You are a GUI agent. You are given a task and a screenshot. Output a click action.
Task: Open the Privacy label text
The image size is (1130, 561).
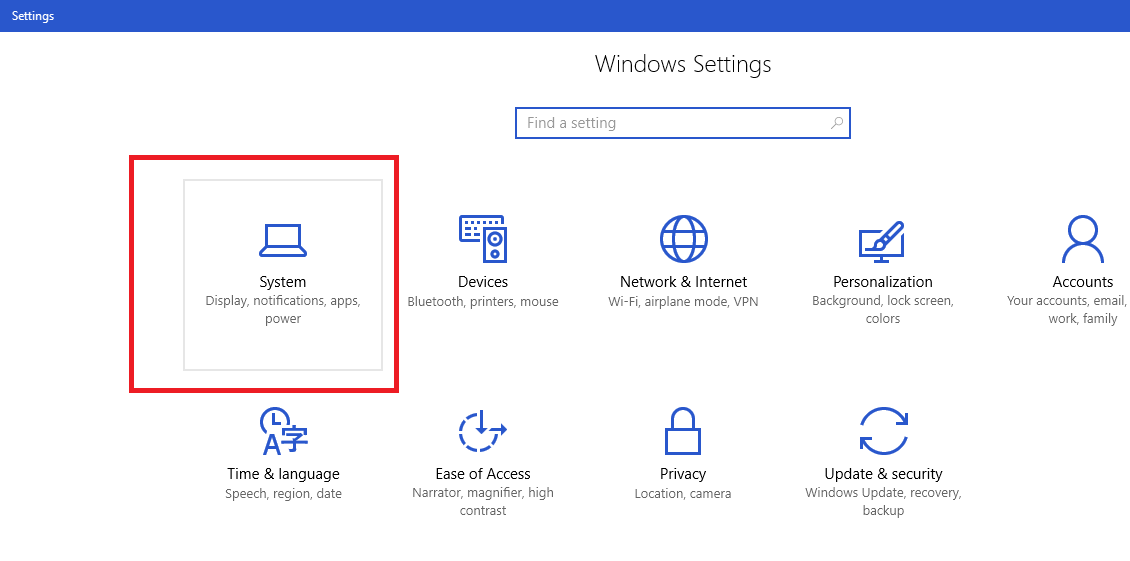click(682, 474)
